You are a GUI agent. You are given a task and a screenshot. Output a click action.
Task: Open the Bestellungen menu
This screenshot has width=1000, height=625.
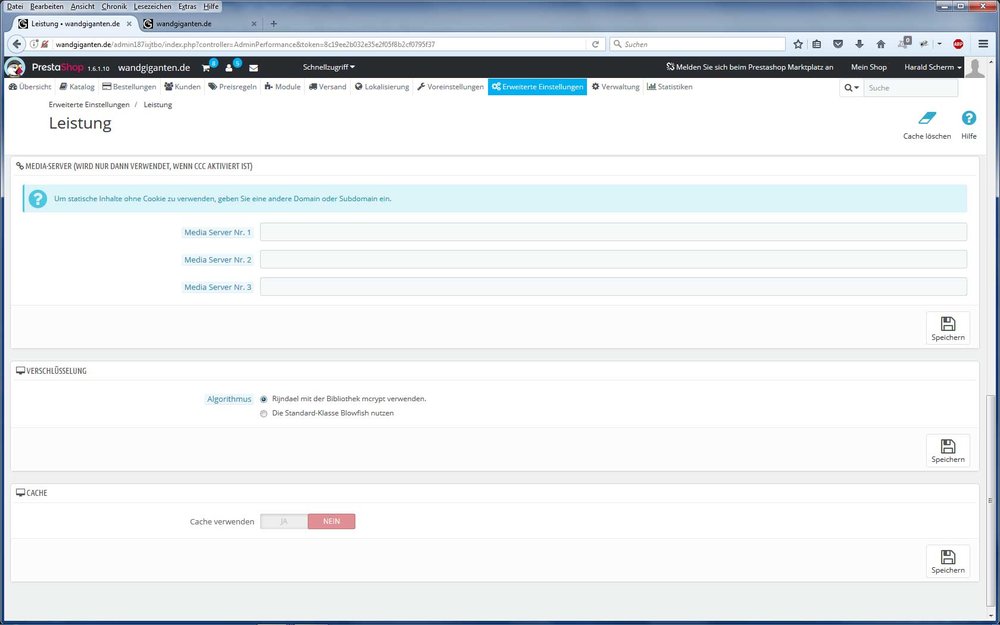click(129, 87)
